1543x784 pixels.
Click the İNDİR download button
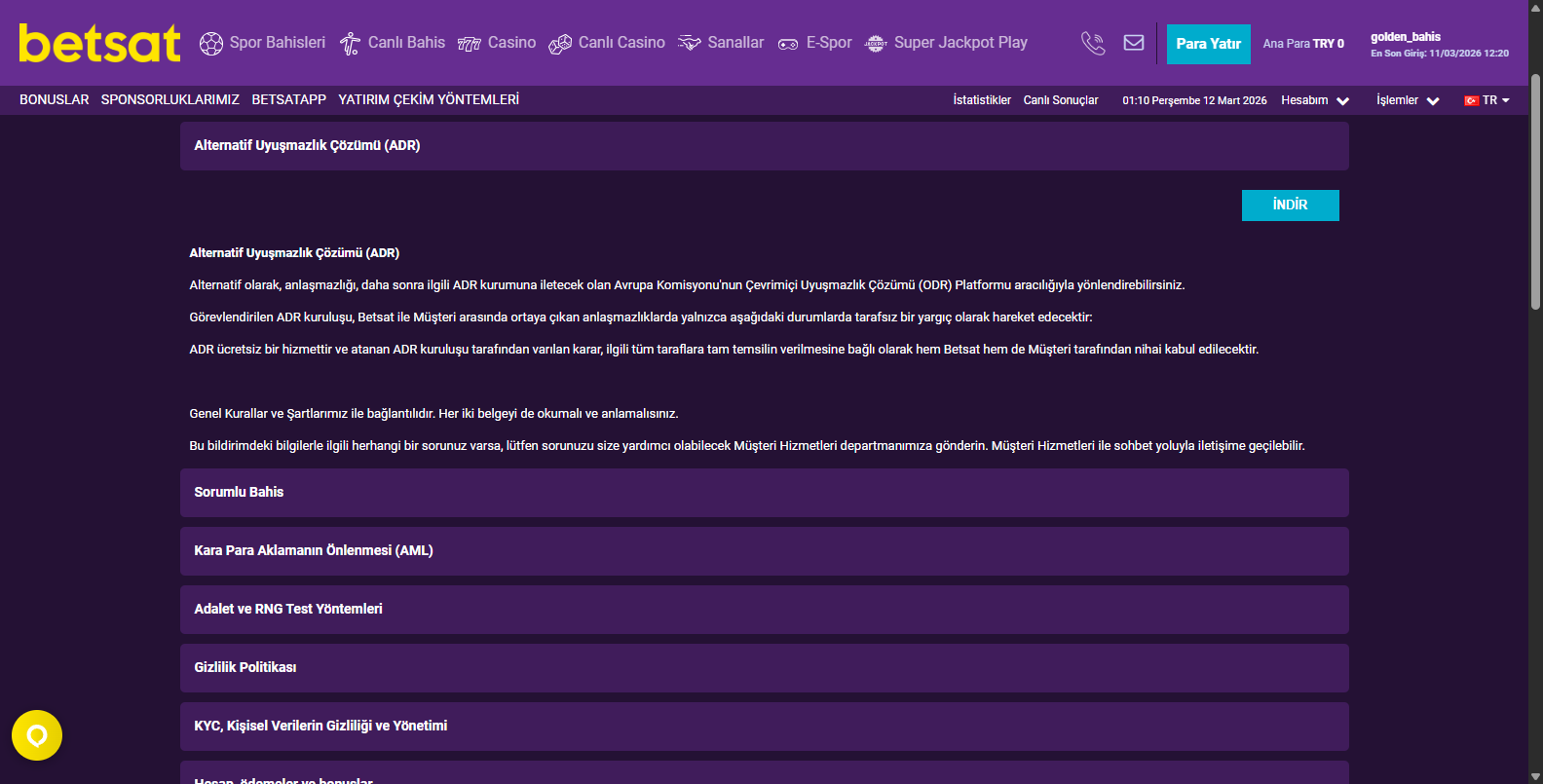pos(1290,205)
